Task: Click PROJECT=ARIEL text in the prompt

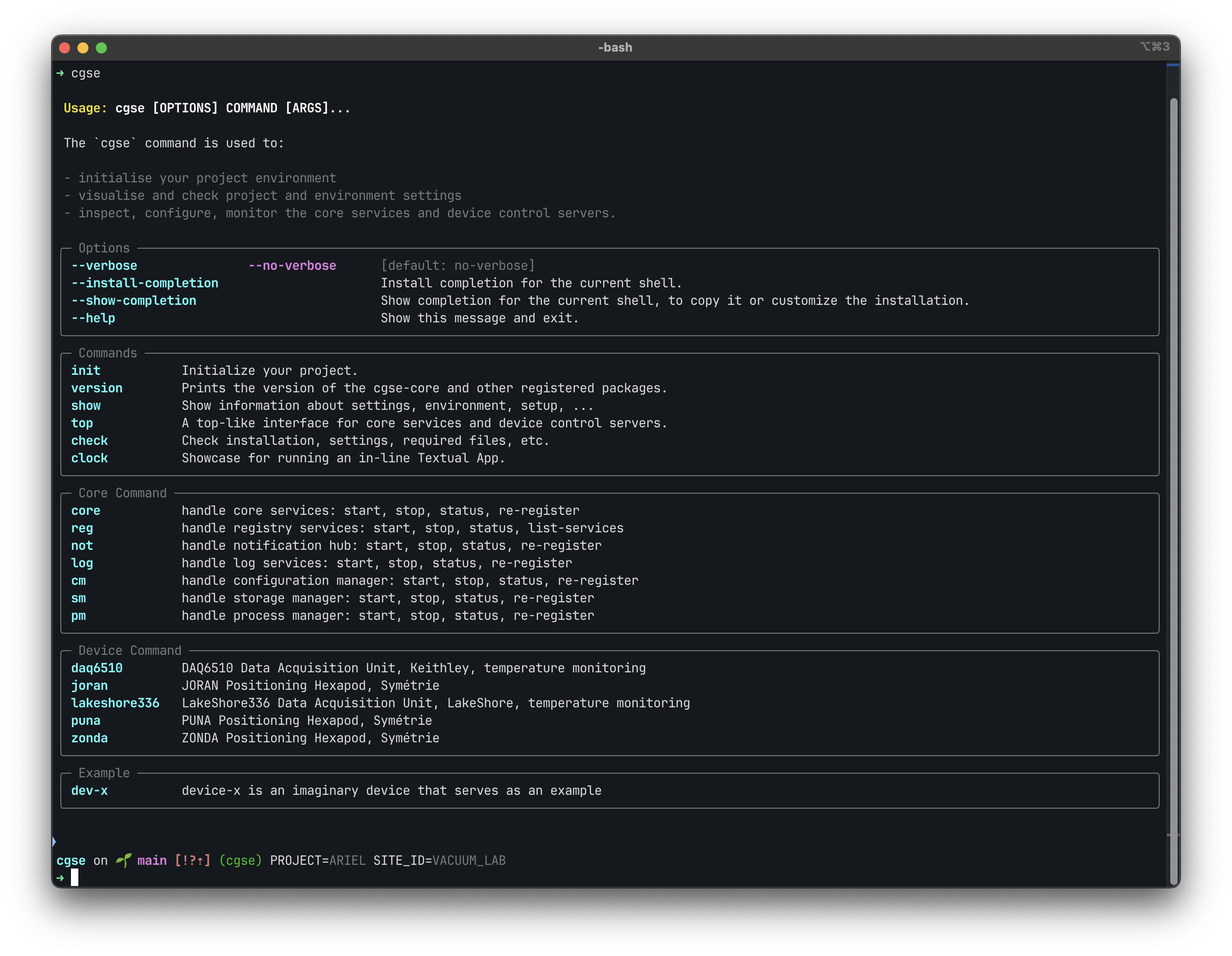Action: [317, 861]
